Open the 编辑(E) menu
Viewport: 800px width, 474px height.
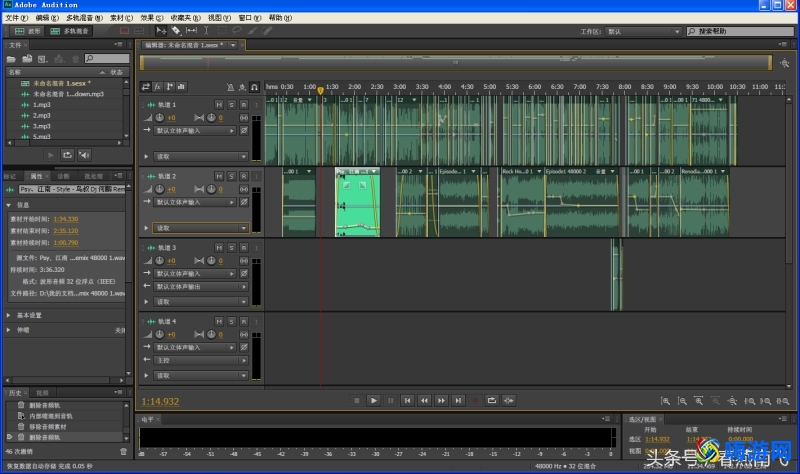(47, 18)
